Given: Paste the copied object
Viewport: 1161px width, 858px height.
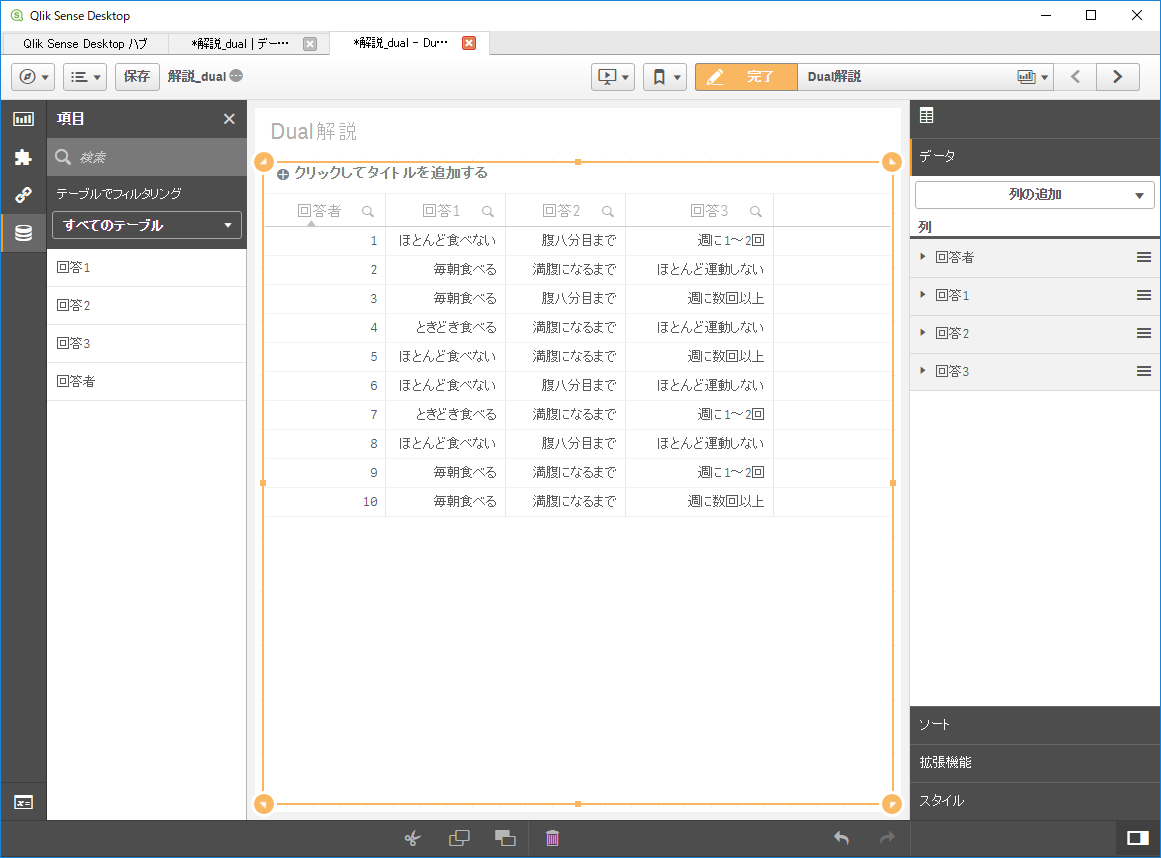Looking at the screenshot, I should (505, 838).
